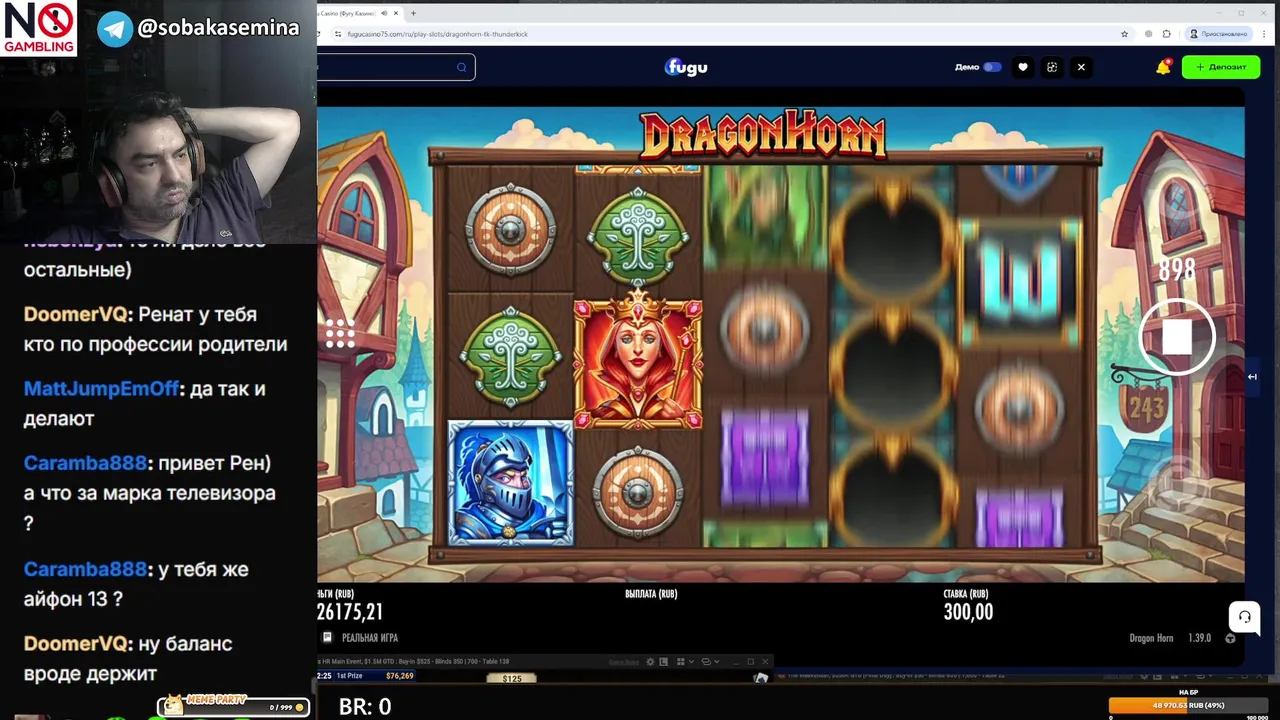The image size is (1280, 720).
Task: Click the red queen symbol on reel
Action: (638, 362)
